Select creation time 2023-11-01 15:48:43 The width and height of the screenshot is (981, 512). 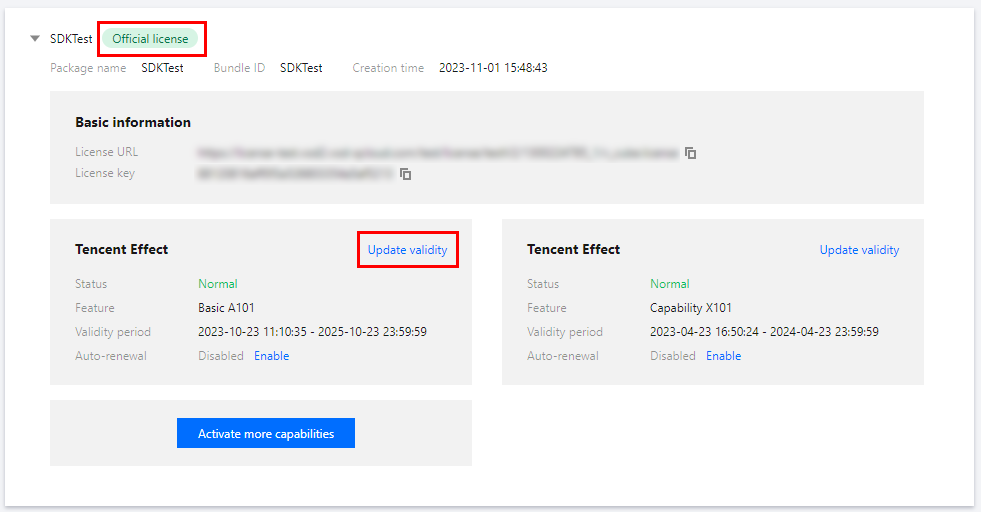click(x=493, y=68)
